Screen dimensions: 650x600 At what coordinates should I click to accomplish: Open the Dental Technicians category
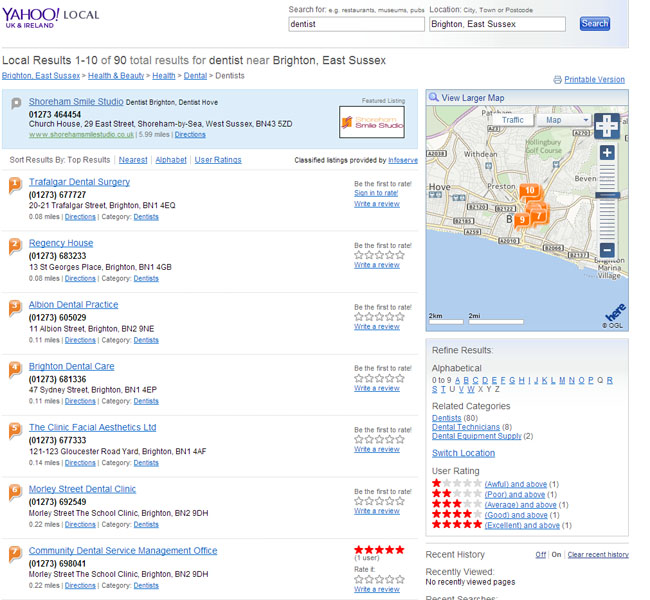pyautogui.click(x=466, y=427)
